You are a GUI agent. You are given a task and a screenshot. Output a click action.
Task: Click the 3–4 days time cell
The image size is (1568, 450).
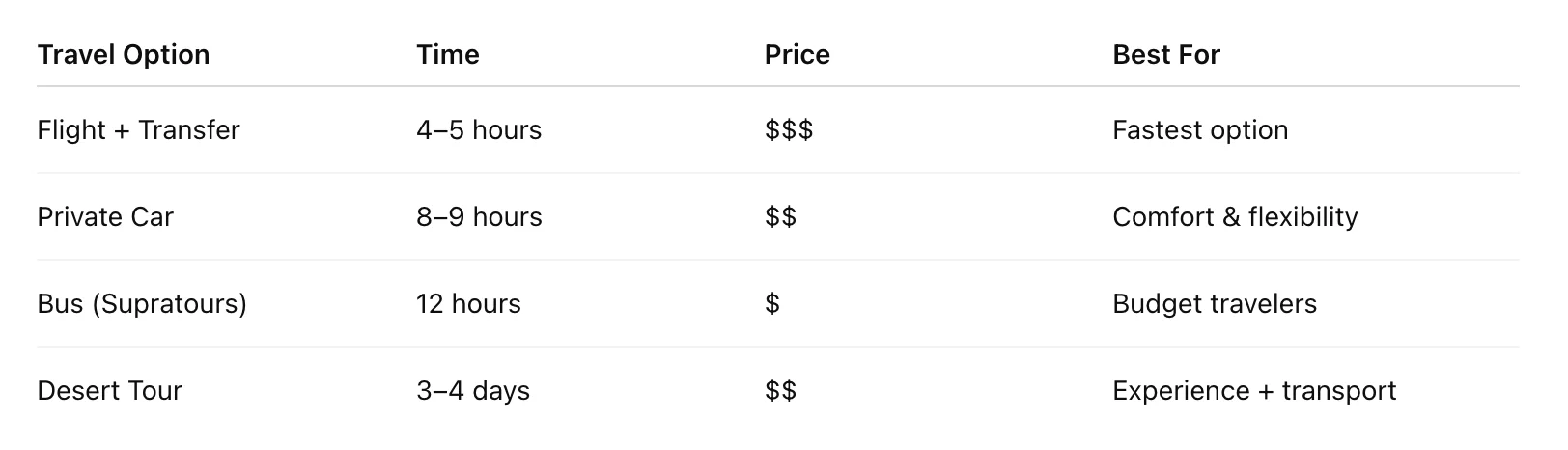click(x=473, y=391)
